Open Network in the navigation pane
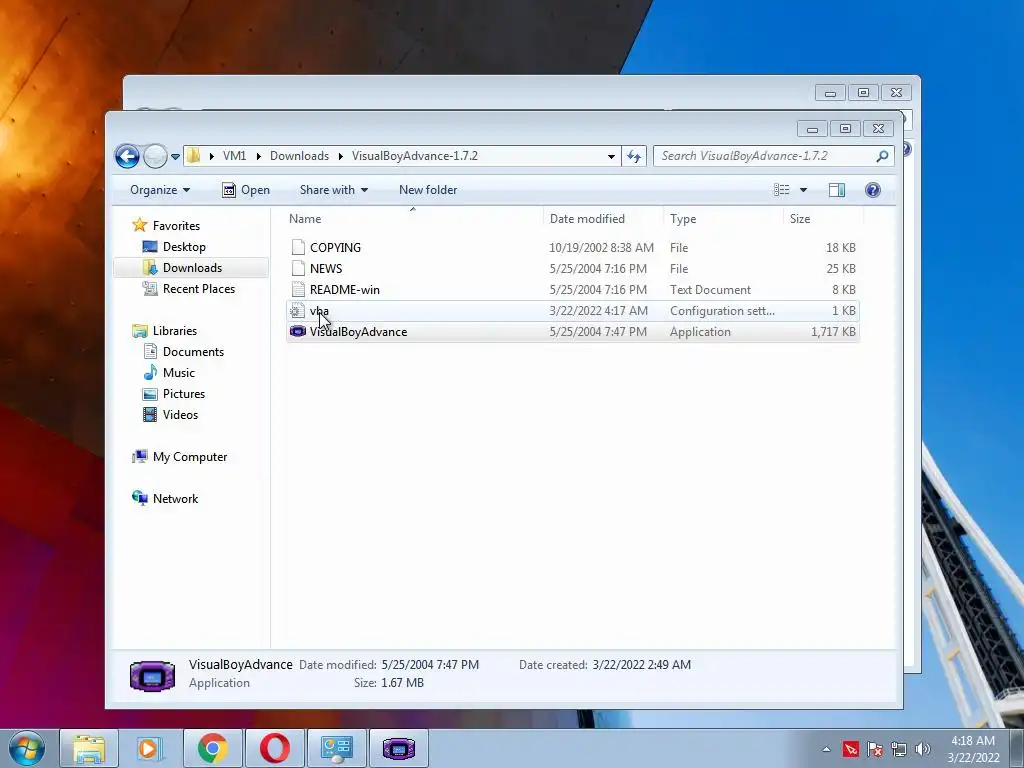This screenshot has width=1024, height=768. 175,498
